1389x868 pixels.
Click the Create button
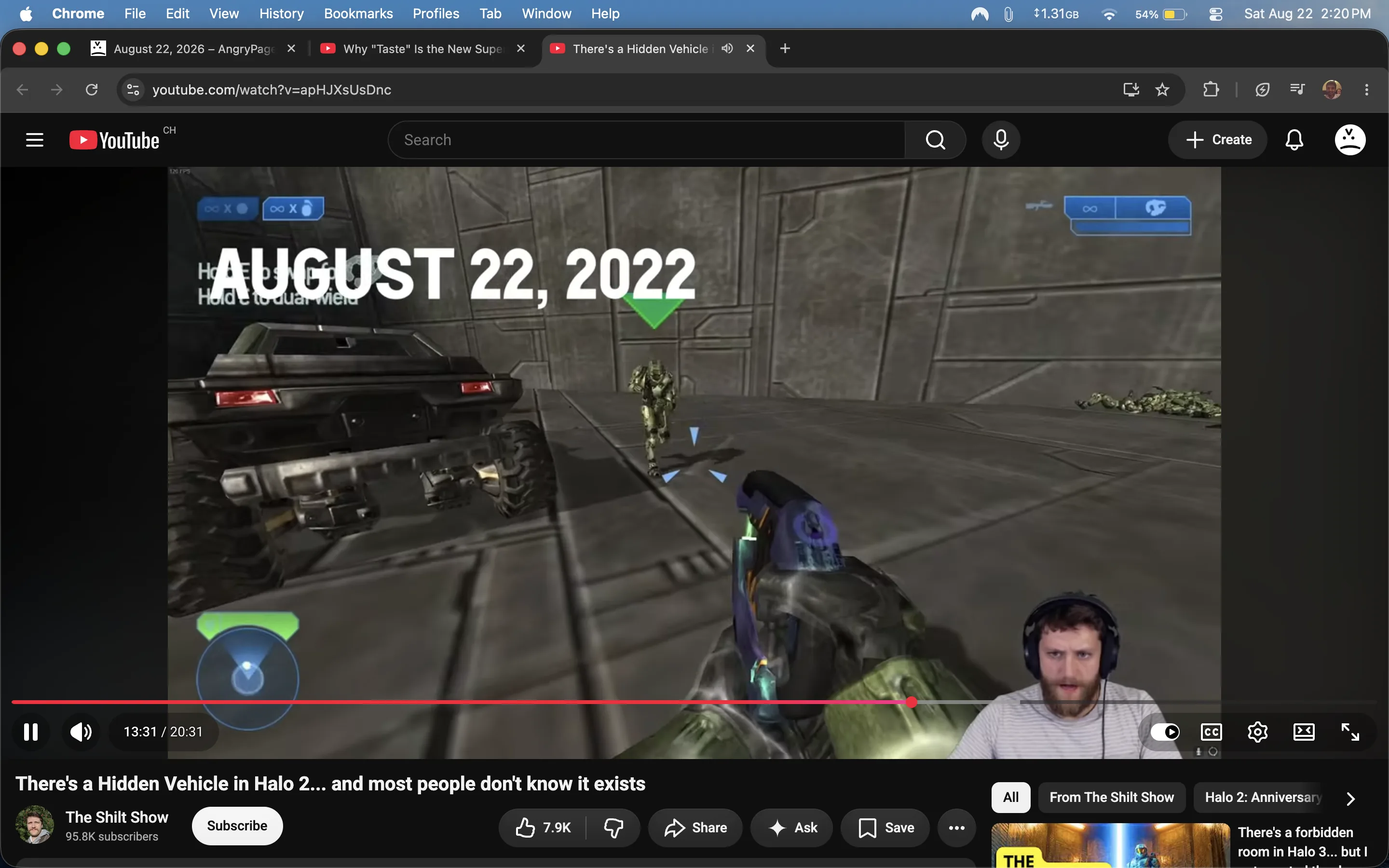(x=1218, y=139)
